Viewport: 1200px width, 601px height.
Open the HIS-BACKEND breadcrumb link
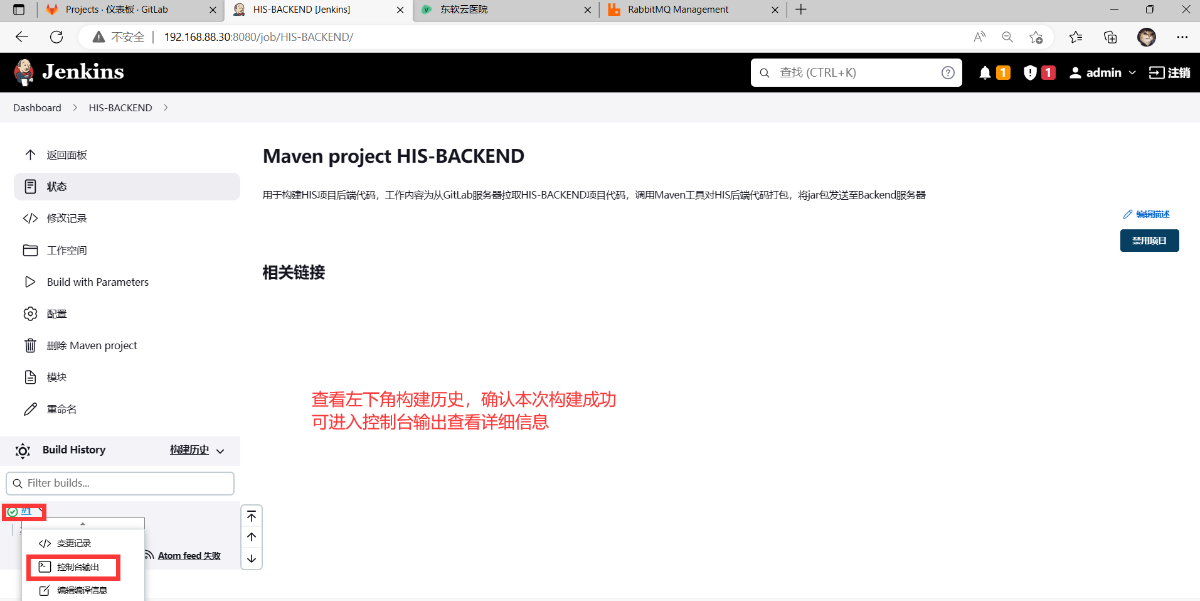tap(120, 107)
